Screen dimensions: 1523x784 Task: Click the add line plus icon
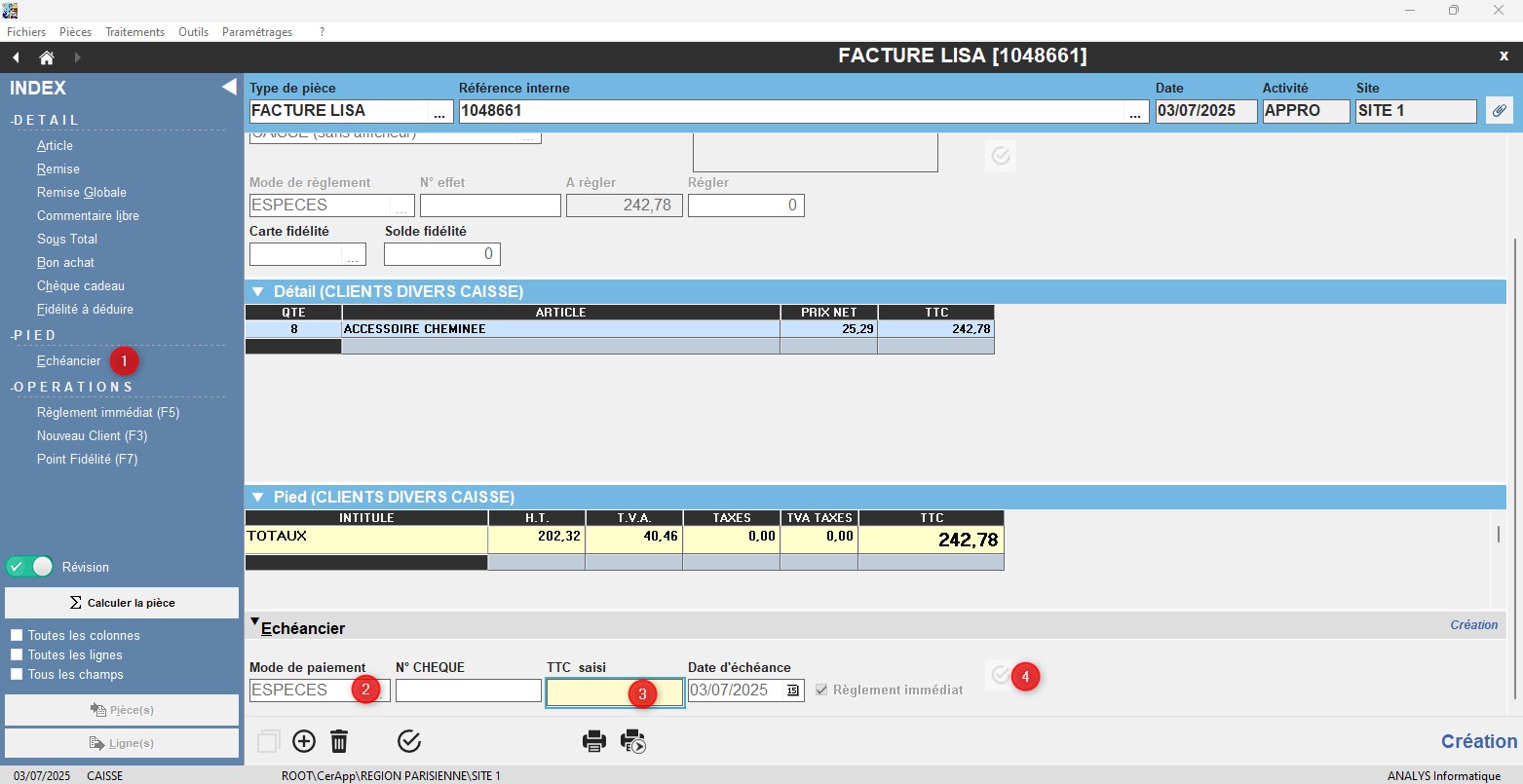[x=304, y=742]
